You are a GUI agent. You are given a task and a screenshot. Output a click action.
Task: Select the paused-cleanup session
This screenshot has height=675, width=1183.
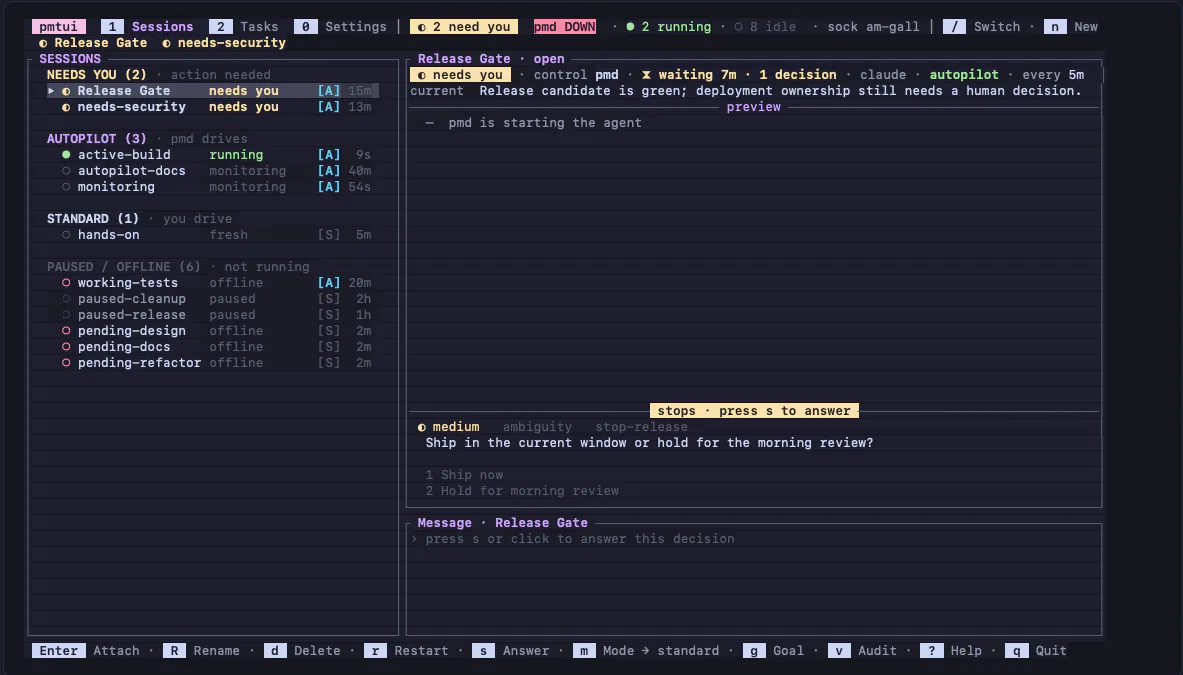tap(212, 299)
